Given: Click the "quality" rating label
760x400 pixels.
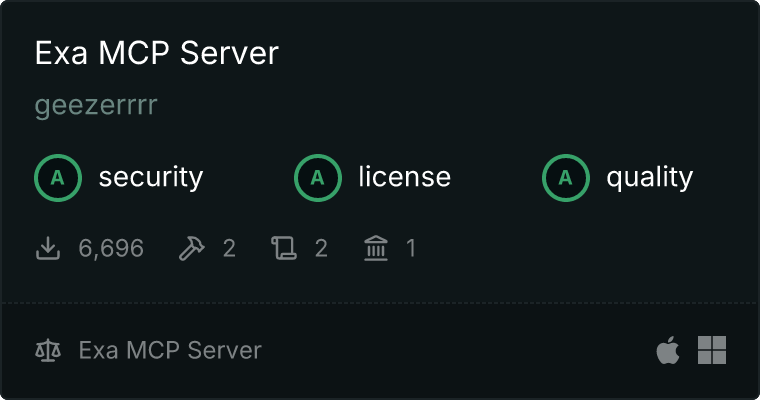Looking at the screenshot, I should [x=649, y=178].
